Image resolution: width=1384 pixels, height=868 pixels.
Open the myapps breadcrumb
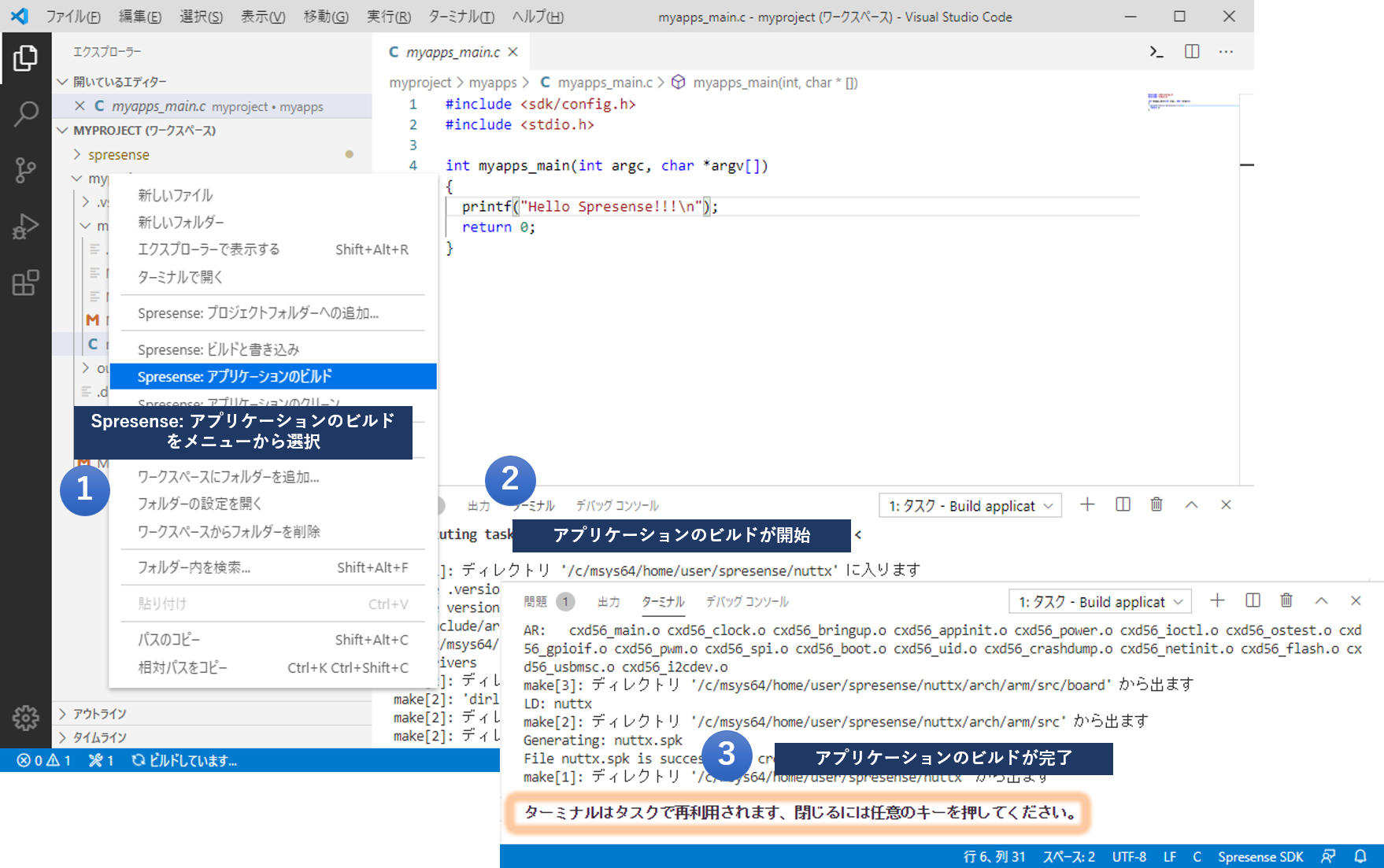(x=494, y=82)
